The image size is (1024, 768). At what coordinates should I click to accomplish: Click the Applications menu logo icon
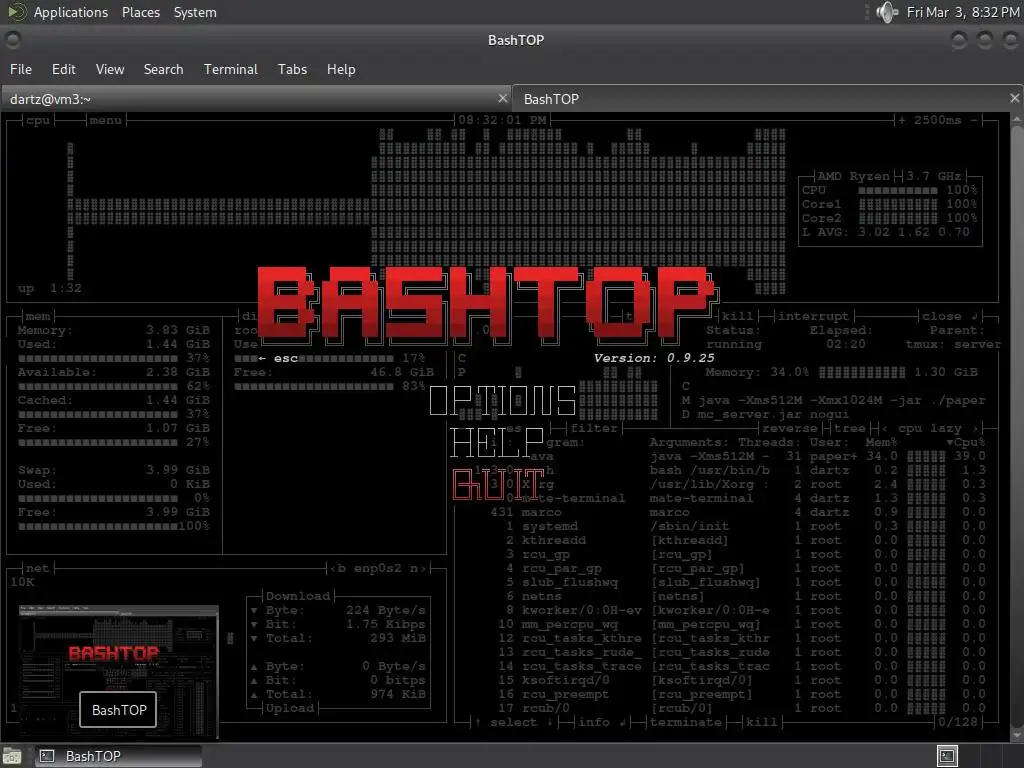point(17,12)
